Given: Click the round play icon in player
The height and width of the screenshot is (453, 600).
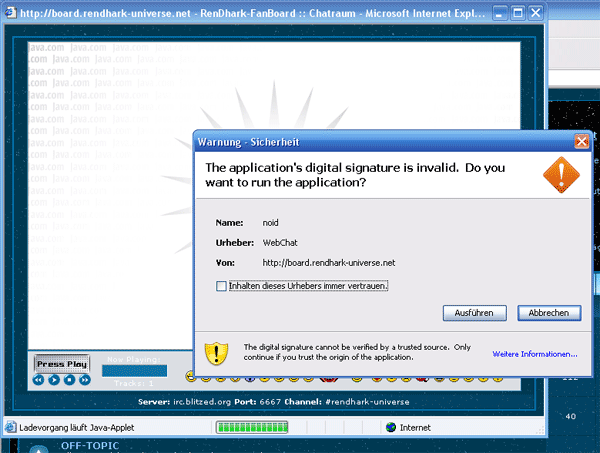Looking at the screenshot, I should pyautogui.click(x=54, y=380).
